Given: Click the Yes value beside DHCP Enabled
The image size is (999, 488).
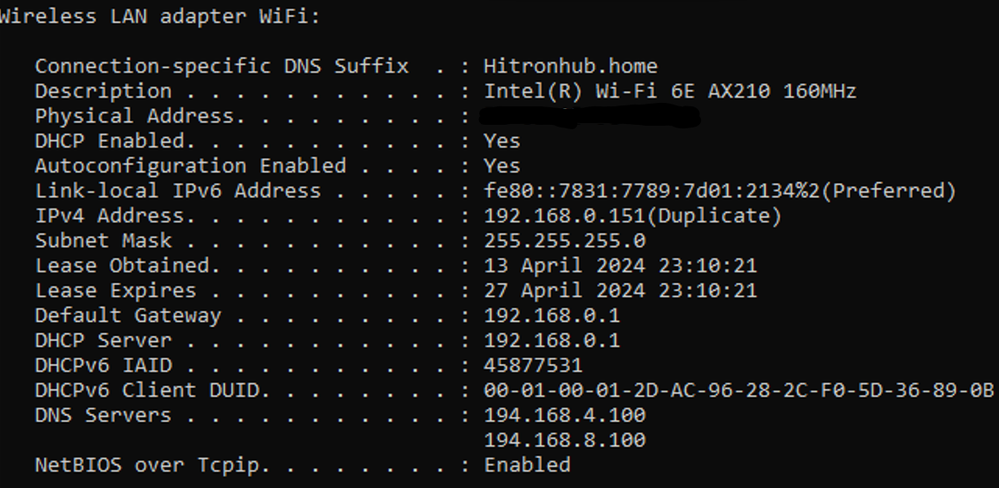Looking at the screenshot, I should pyautogui.click(x=502, y=141).
